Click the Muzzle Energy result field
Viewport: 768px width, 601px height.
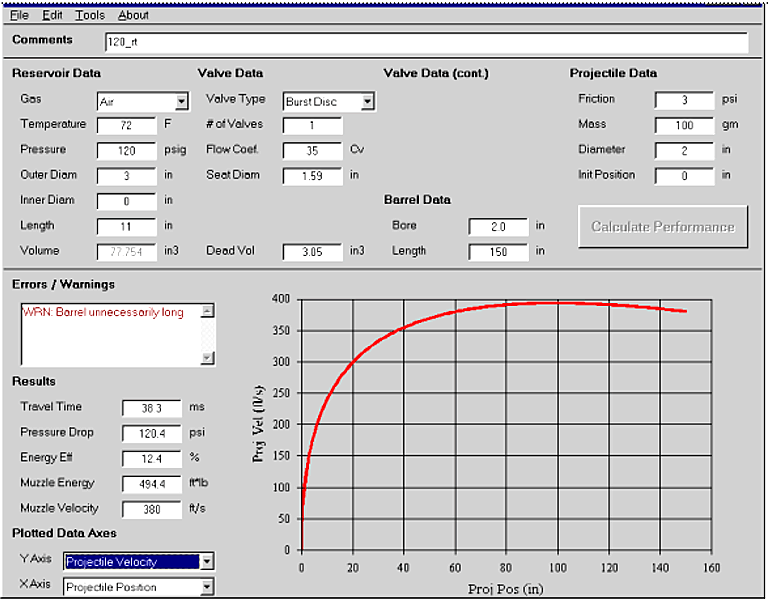(x=152, y=484)
